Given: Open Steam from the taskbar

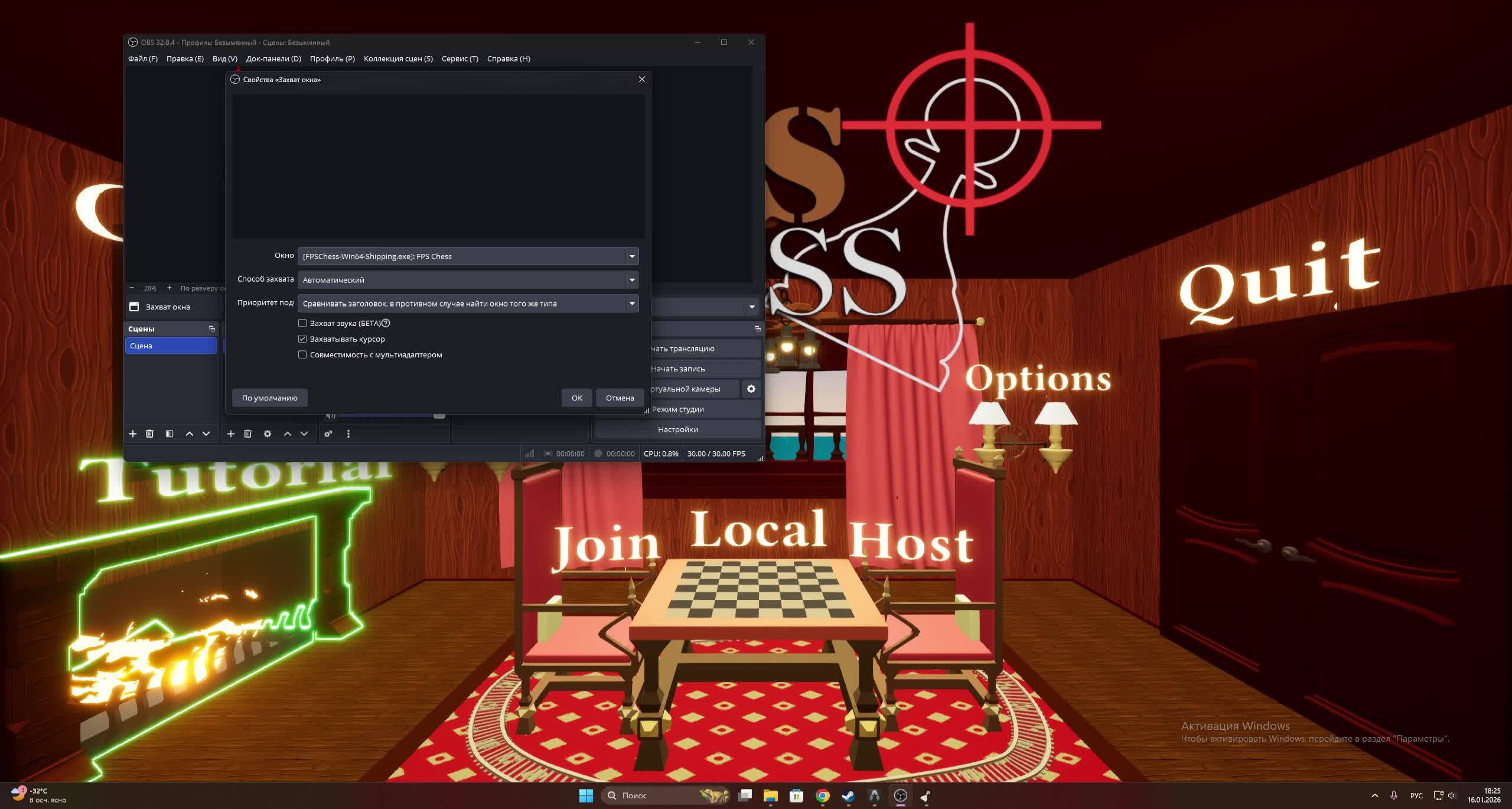Looking at the screenshot, I should (x=848, y=795).
